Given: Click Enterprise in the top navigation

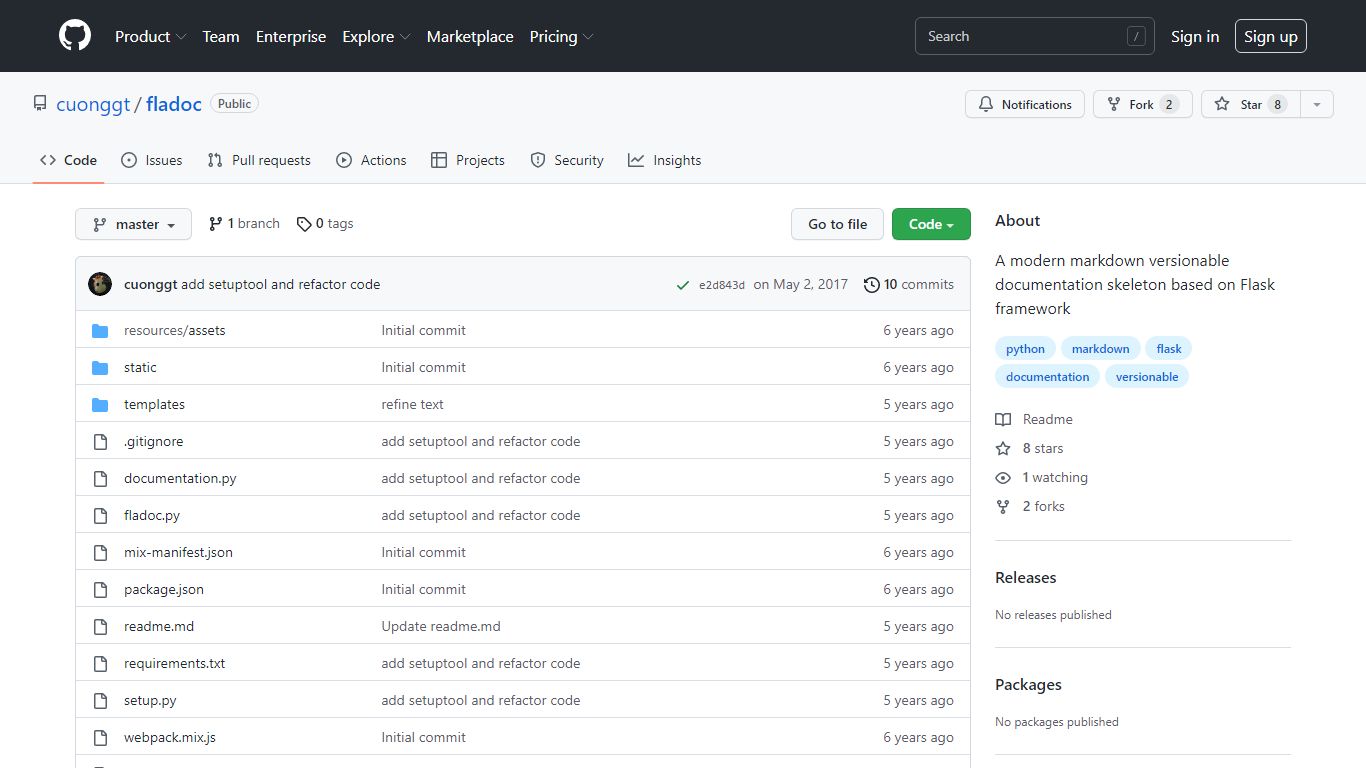Looking at the screenshot, I should coord(291,36).
